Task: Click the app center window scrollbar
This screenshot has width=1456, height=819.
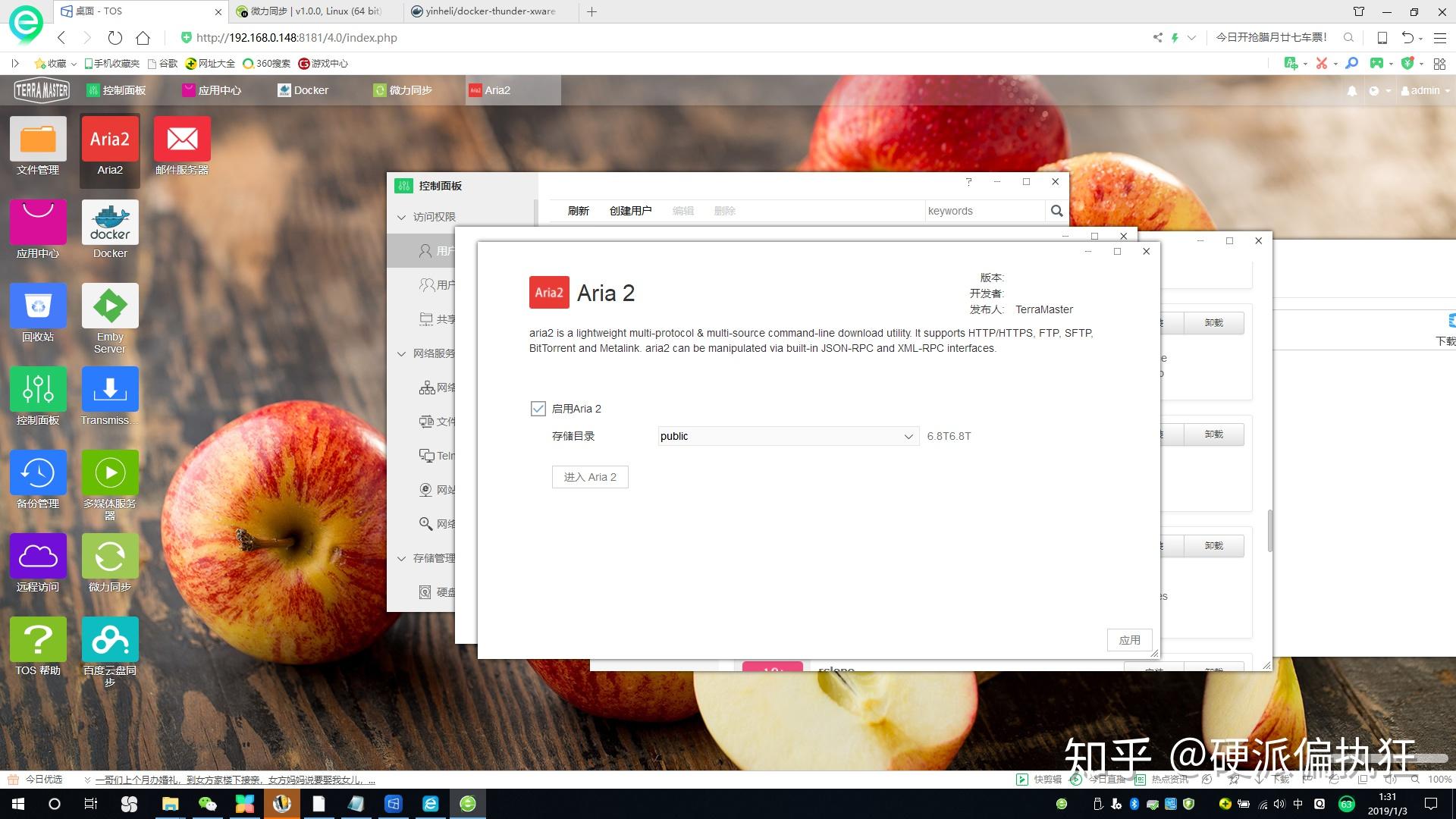Action: pyautogui.click(x=1269, y=531)
